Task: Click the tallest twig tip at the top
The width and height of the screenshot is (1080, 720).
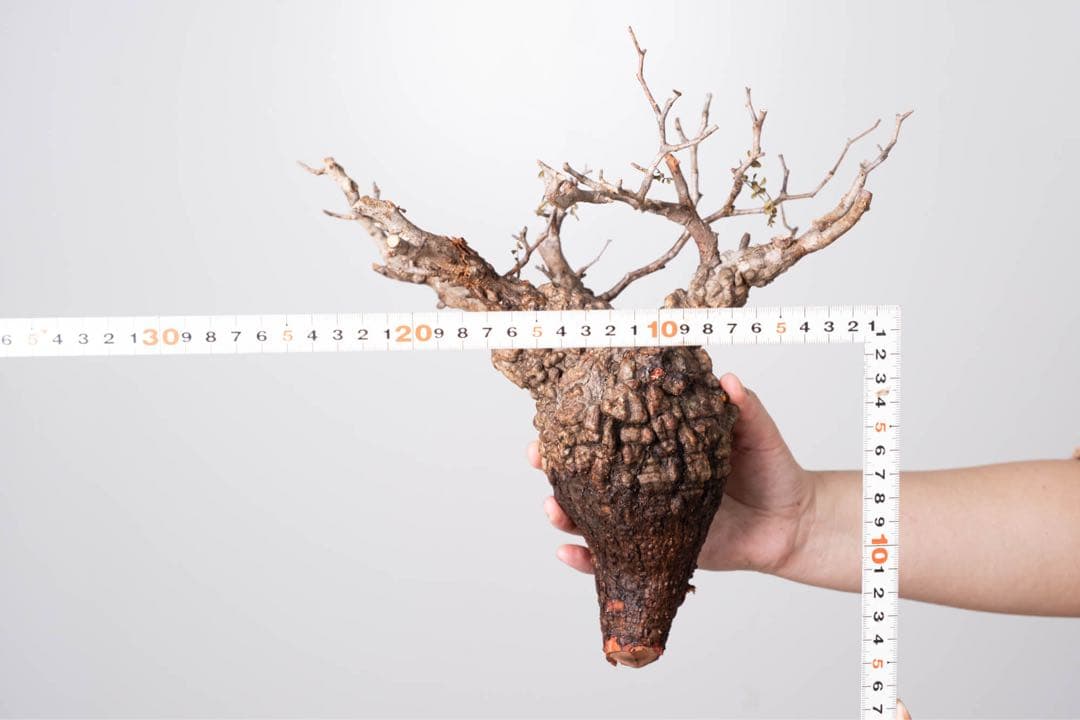Action: [x=632, y=32]
